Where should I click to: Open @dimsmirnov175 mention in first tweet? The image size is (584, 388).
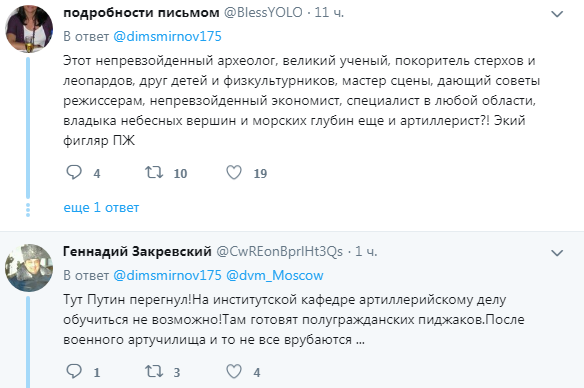pyautogui.click(x=167, y=36)
